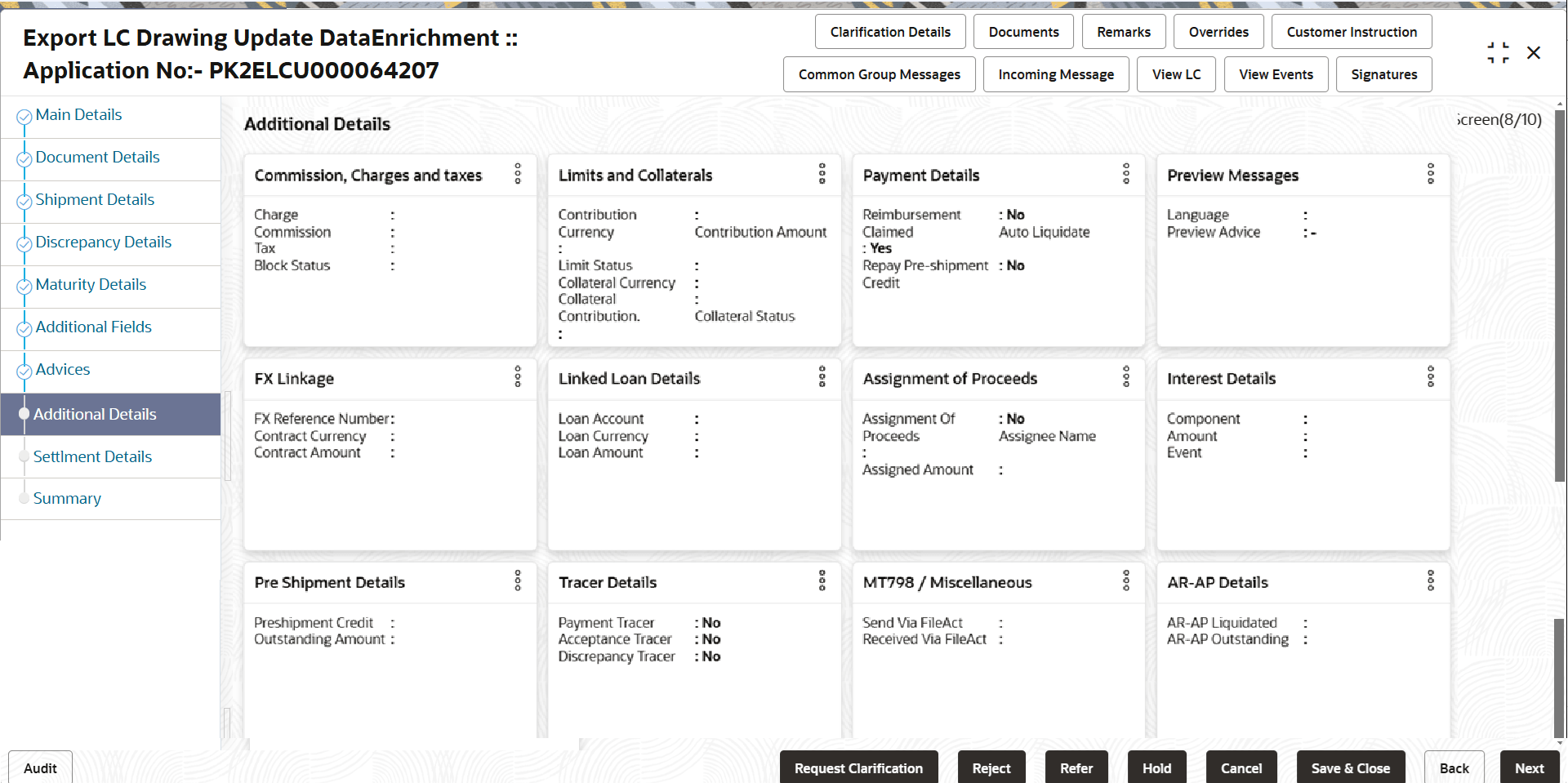Open the Signatures panel
This screenshot has width=1568, height=783.
(x=1384, y=74)
